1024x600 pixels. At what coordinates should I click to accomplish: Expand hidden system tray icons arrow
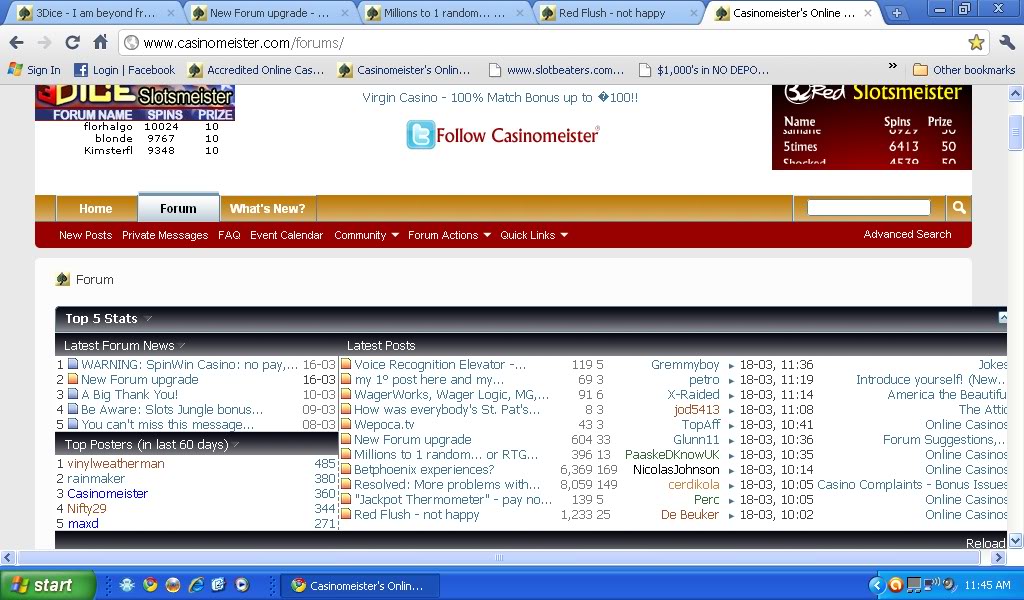point(877,585)
